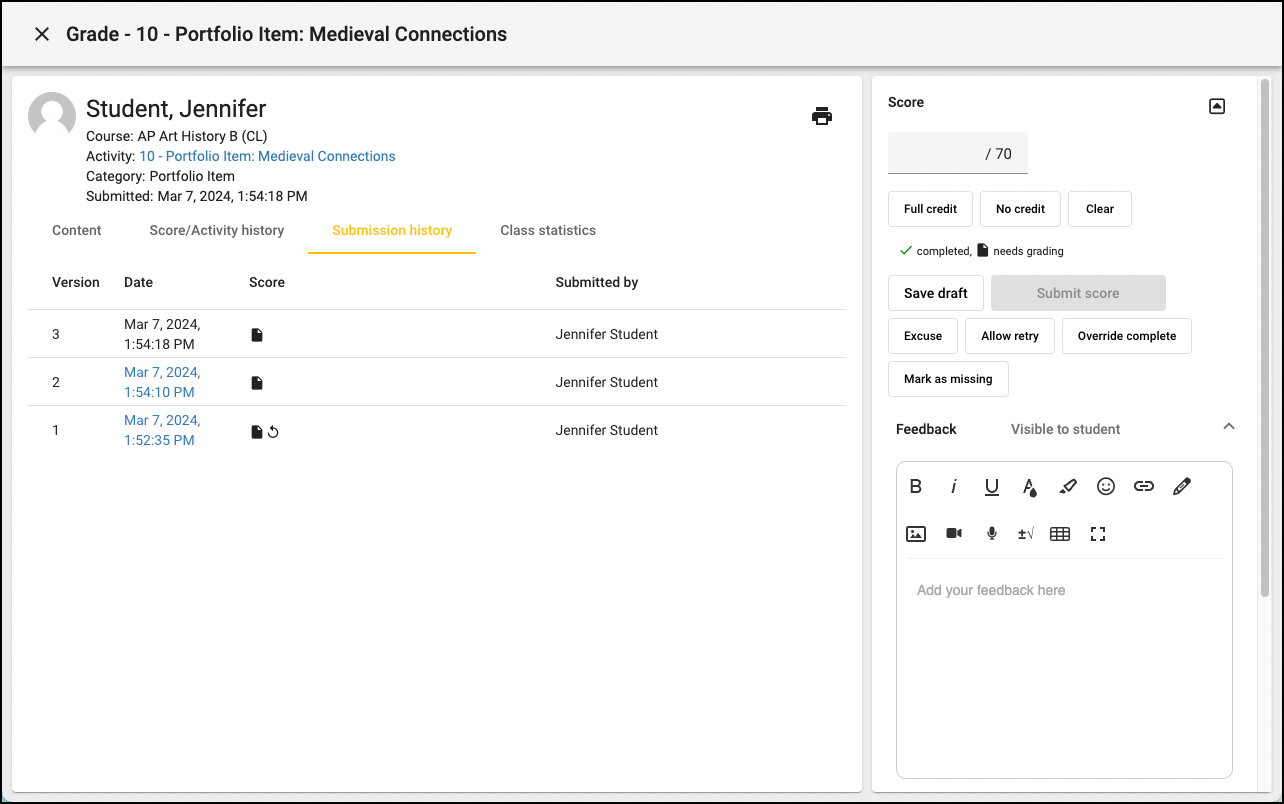The image size is (1284, 804).
Task: Grant Full credit for the submission
Action: 930,208
